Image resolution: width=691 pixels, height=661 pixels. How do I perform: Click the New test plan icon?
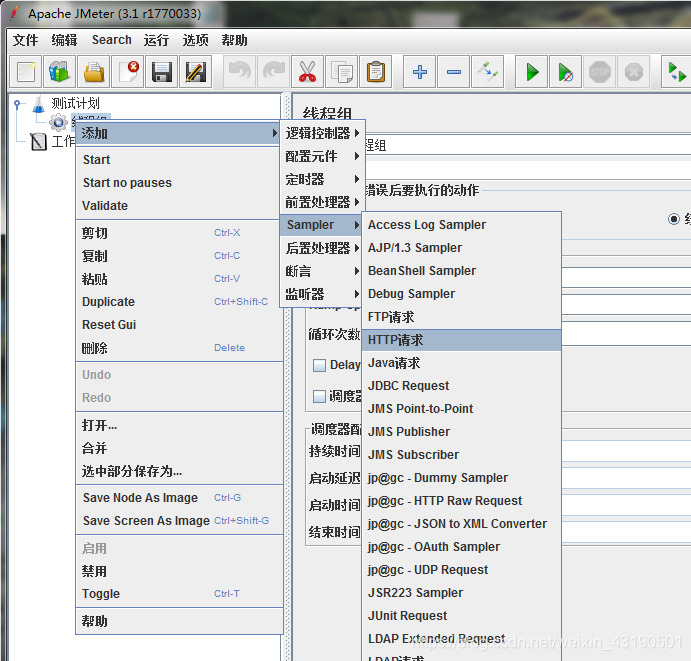point(26,71)
